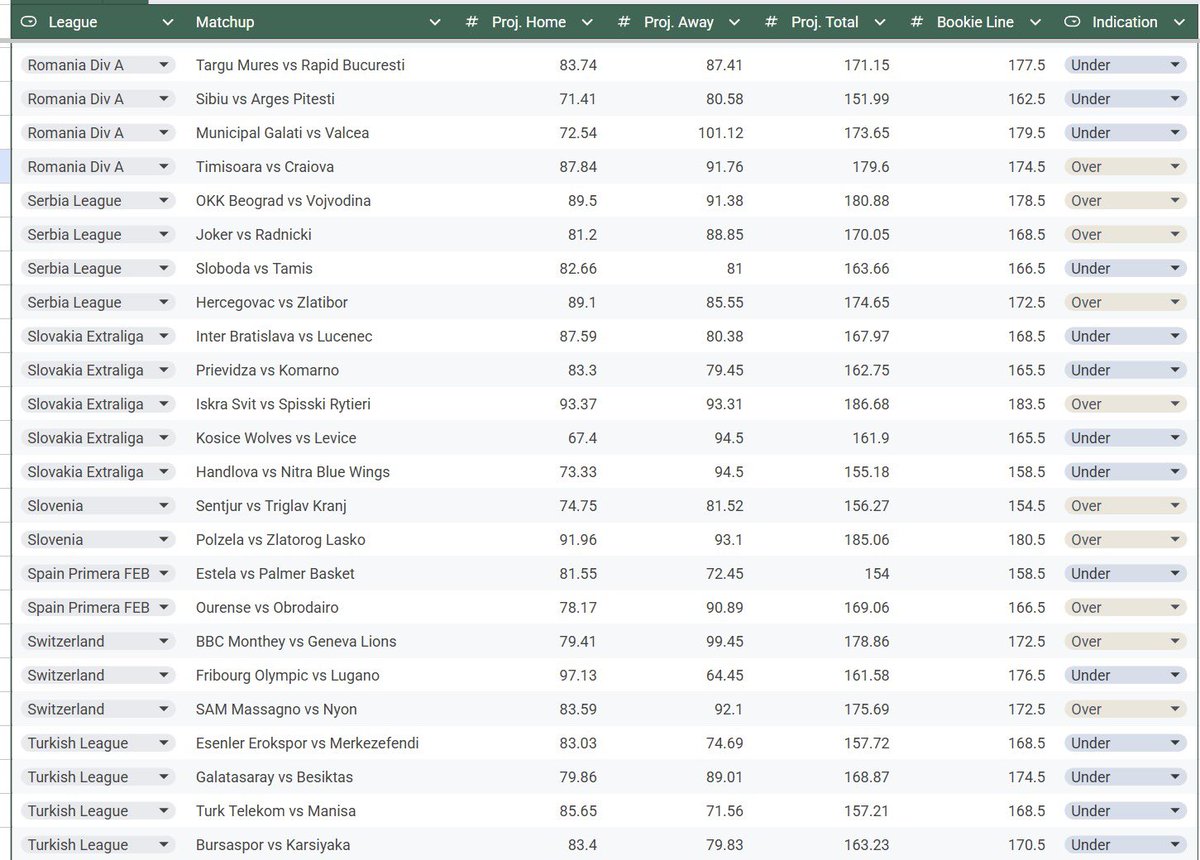Click number type icon beside Proj. Home
This screenshot has height=860, width=1200.
pos(472,22)
